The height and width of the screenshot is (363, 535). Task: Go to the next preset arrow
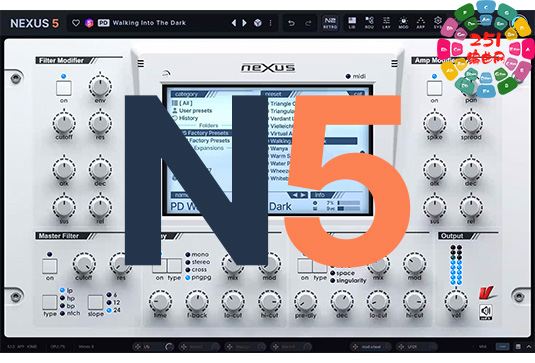tap(244, 23)
